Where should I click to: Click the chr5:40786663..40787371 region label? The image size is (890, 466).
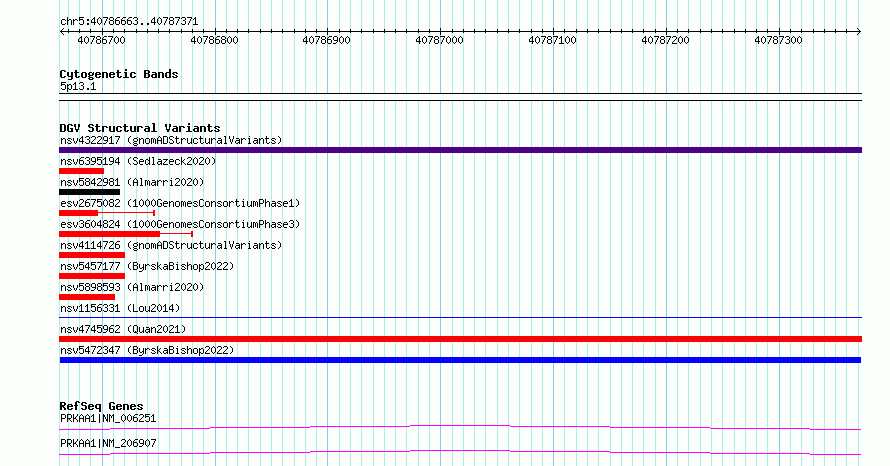[x=129, y=22]
